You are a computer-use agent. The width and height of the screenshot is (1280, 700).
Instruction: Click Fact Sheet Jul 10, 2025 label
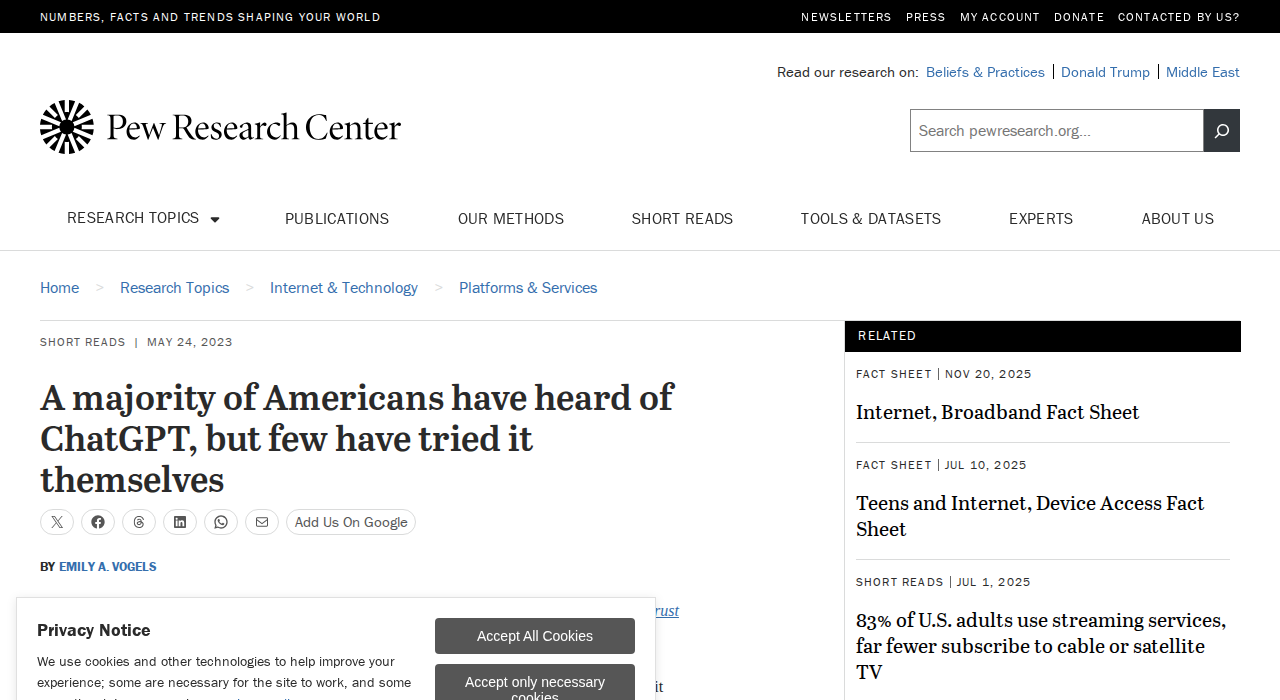[941, 465]
